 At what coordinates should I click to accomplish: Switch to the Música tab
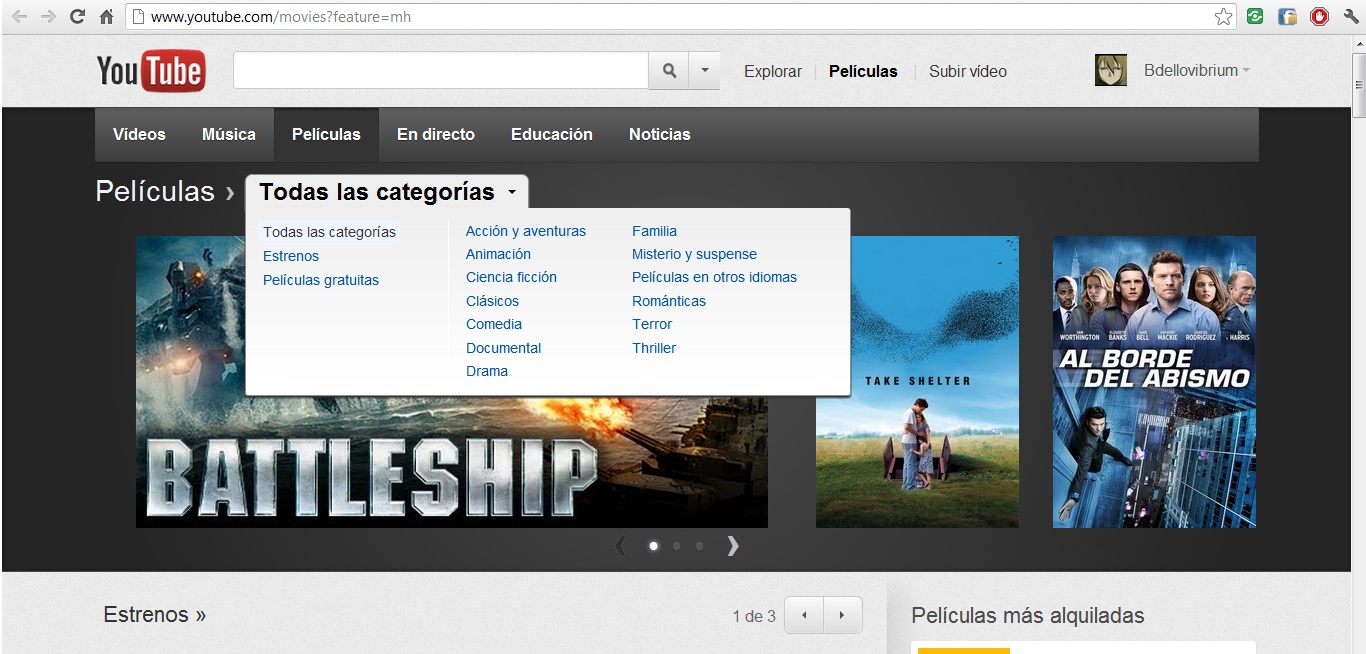(x=228, y=133)
